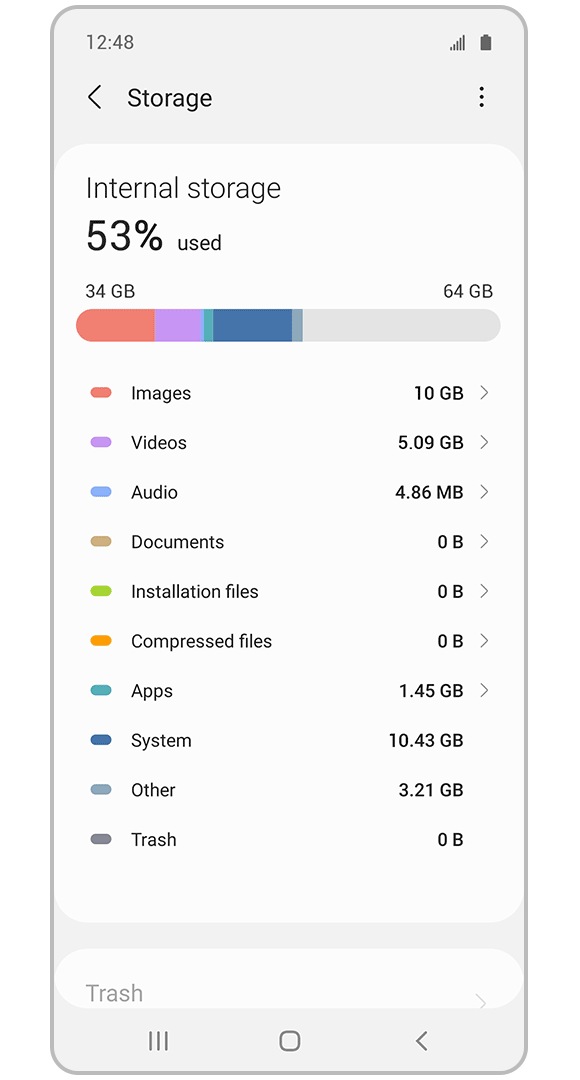Image resolution: width=580 pixels, height=1080 pixels.
Task: Click the Installation files category color dot
Action: pyautogui.click(x=102, y=591)
